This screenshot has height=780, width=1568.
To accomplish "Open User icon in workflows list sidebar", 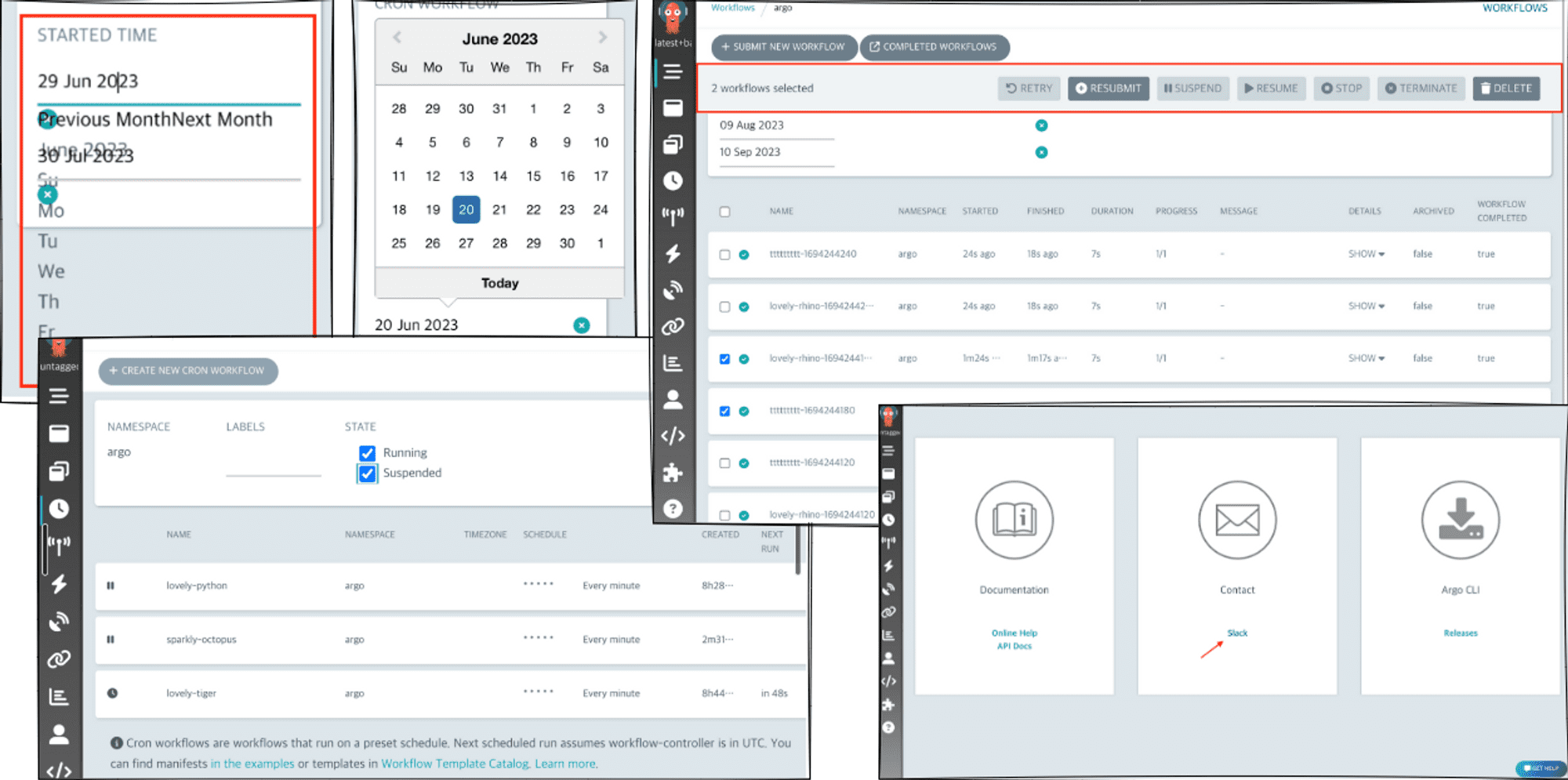I will (x=673, y=400).
